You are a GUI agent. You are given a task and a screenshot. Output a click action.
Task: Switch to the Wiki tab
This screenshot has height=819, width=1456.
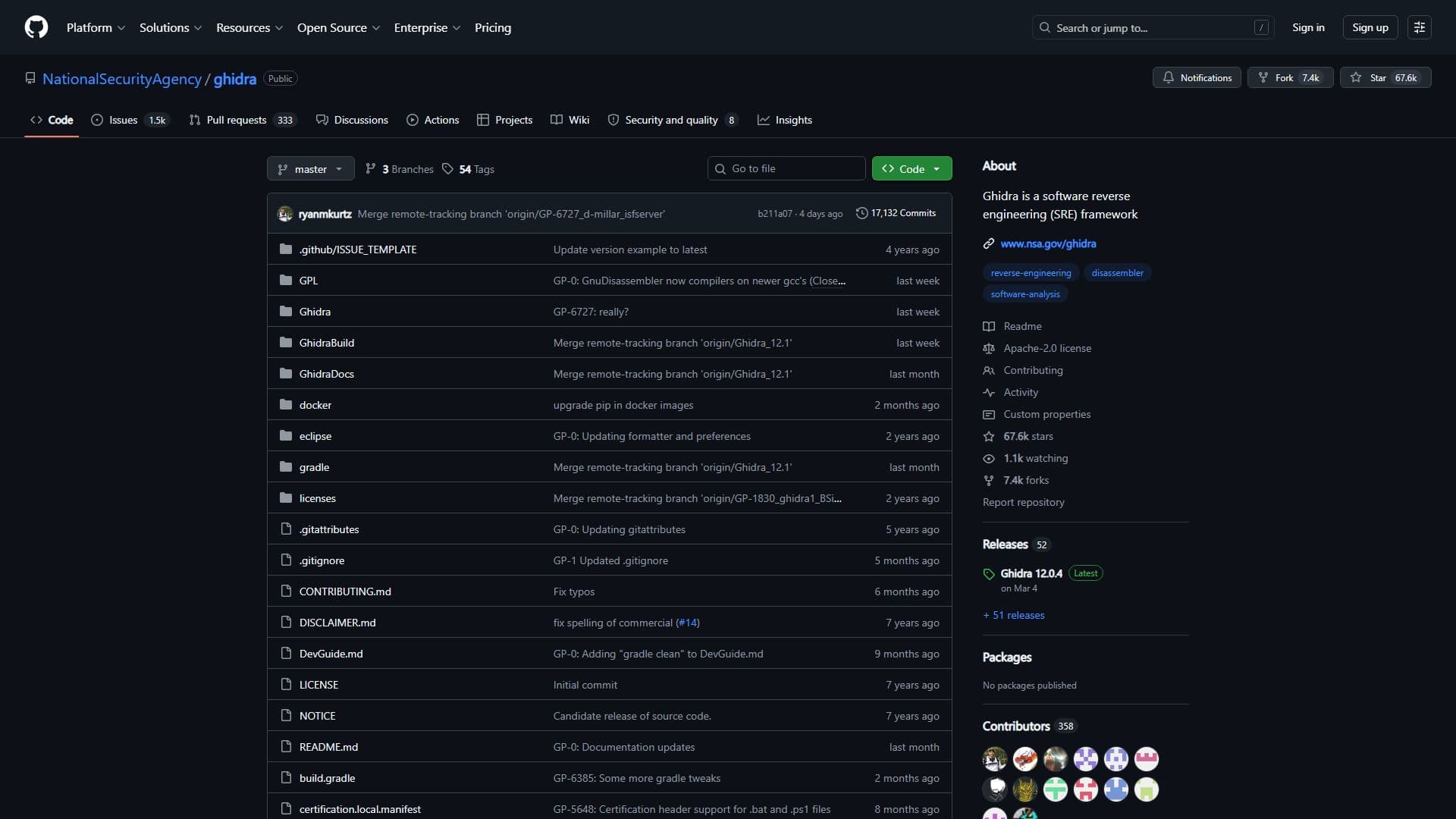570,120
